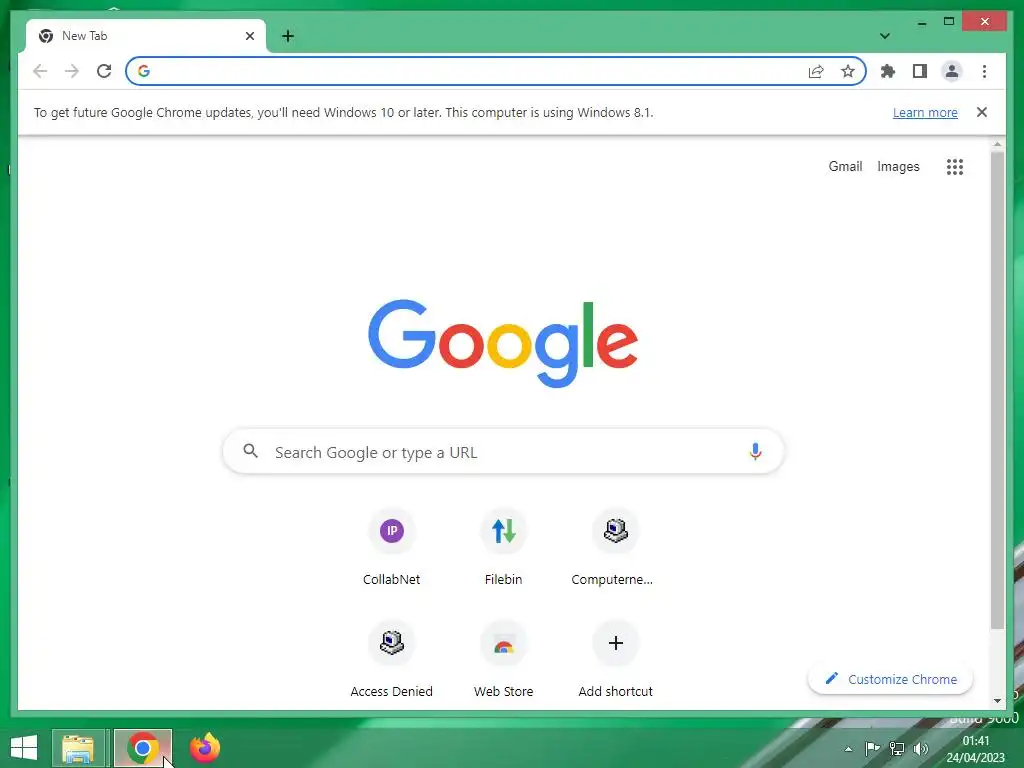The image size is (1024, 768).
Task: Launch Firefox from the taskbar
Action: click(x=204, y=748)
